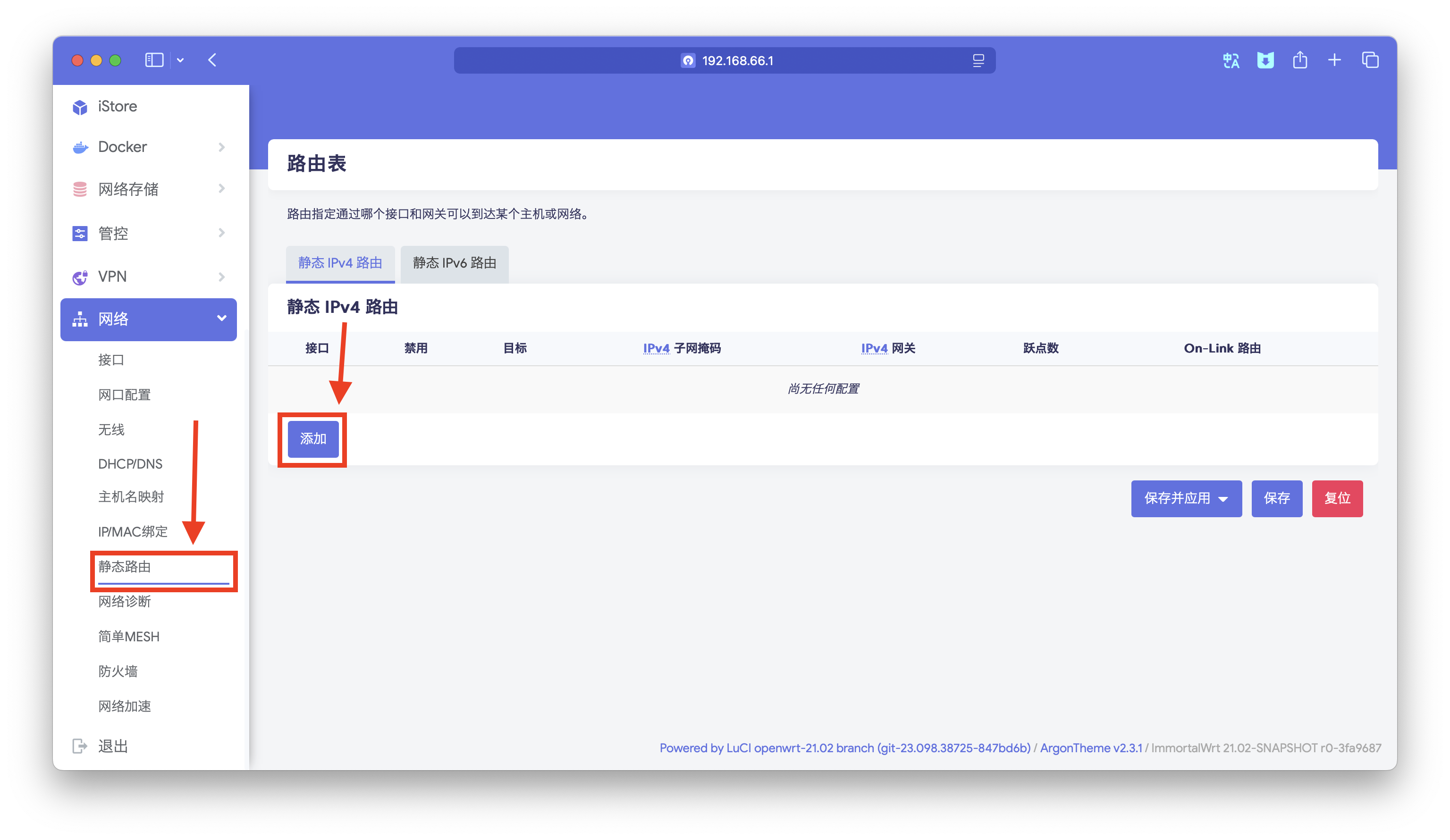Open new tab with plus icon
The width and height of the screenshot is (1450, 840).
[x=1334, y=60]
